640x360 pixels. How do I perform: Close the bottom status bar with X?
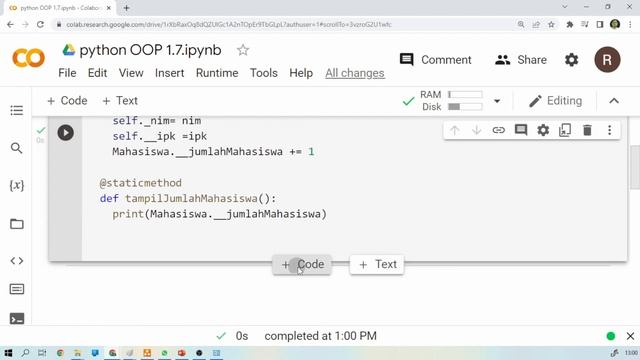(x=630, y=336)
